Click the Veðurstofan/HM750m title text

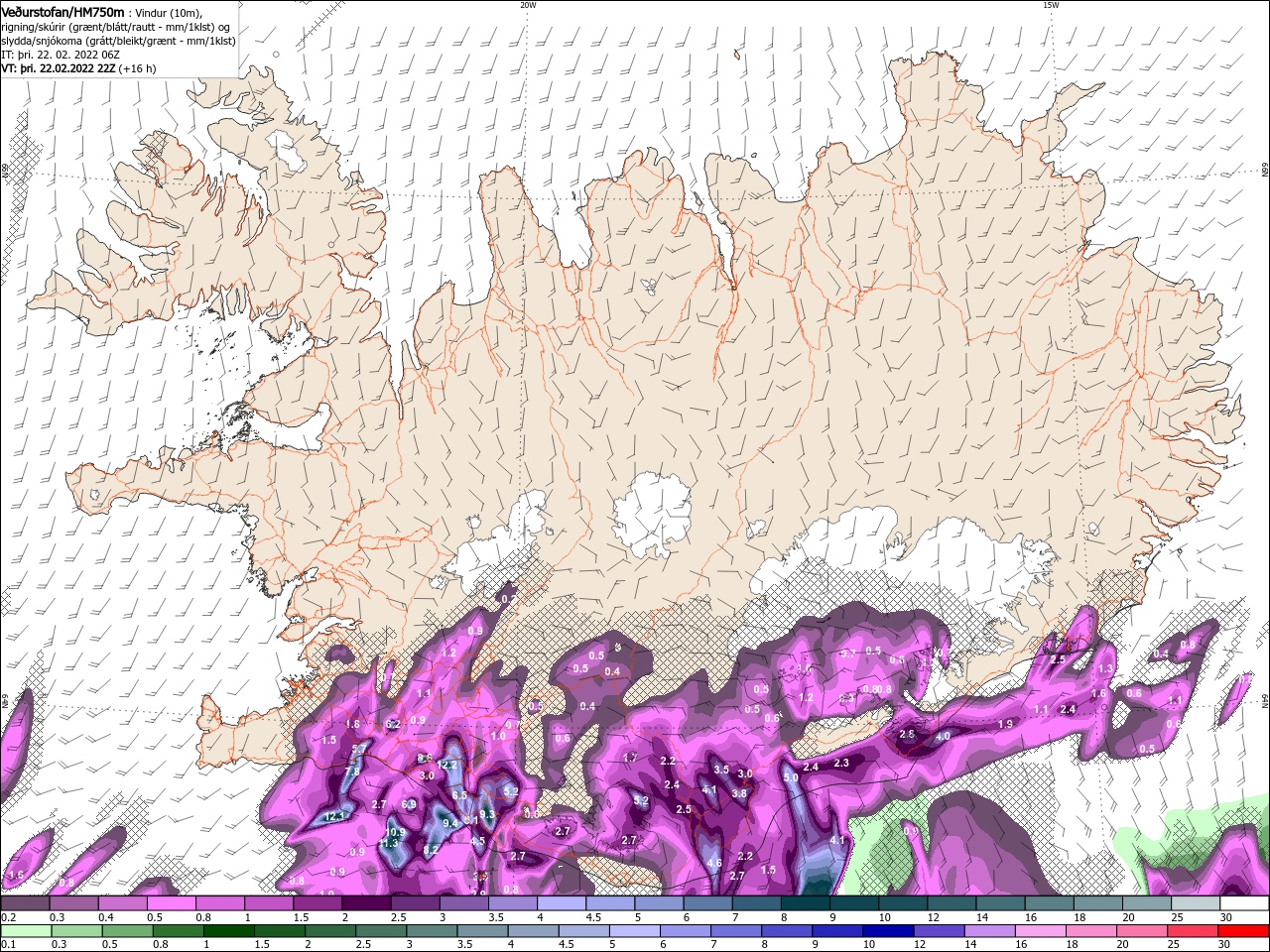(x=63, y=12)
